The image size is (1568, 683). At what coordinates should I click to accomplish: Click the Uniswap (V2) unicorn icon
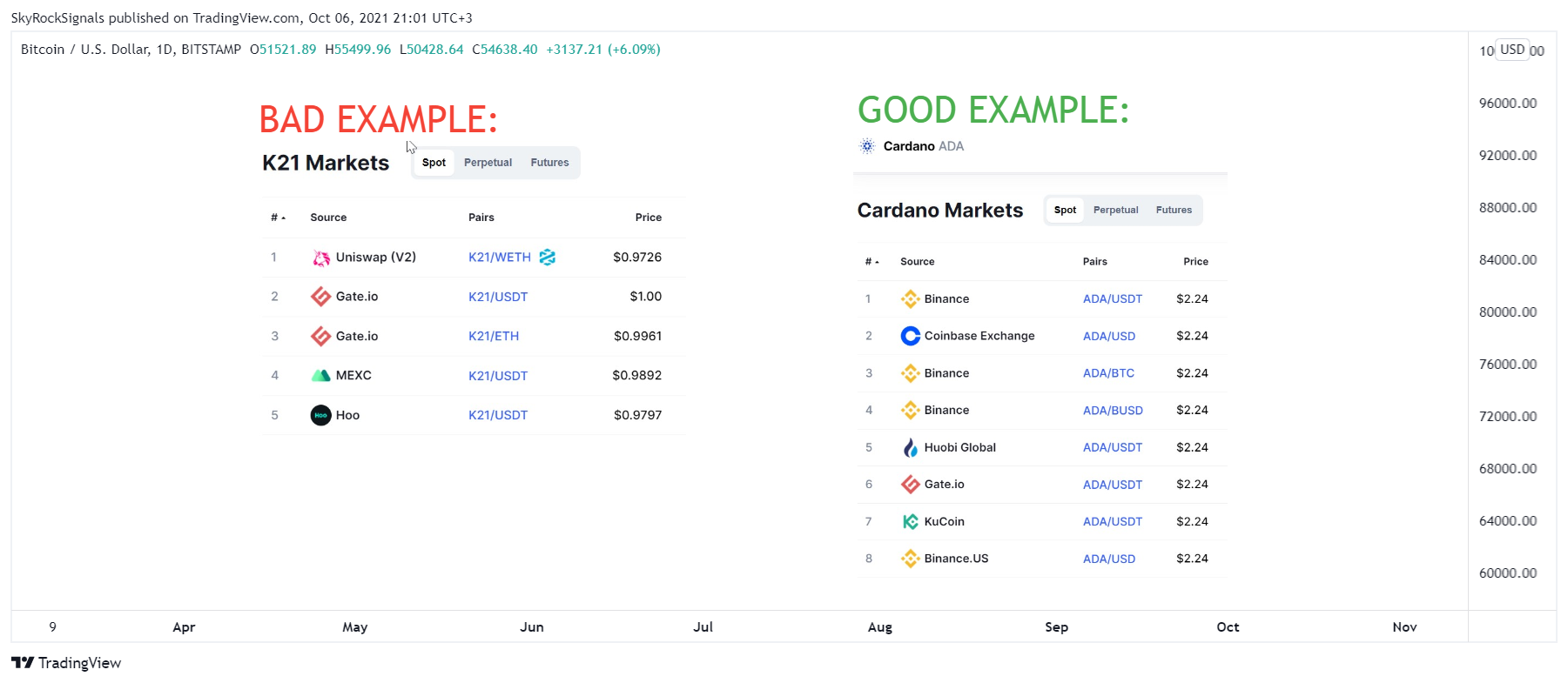tap(321, 258)
